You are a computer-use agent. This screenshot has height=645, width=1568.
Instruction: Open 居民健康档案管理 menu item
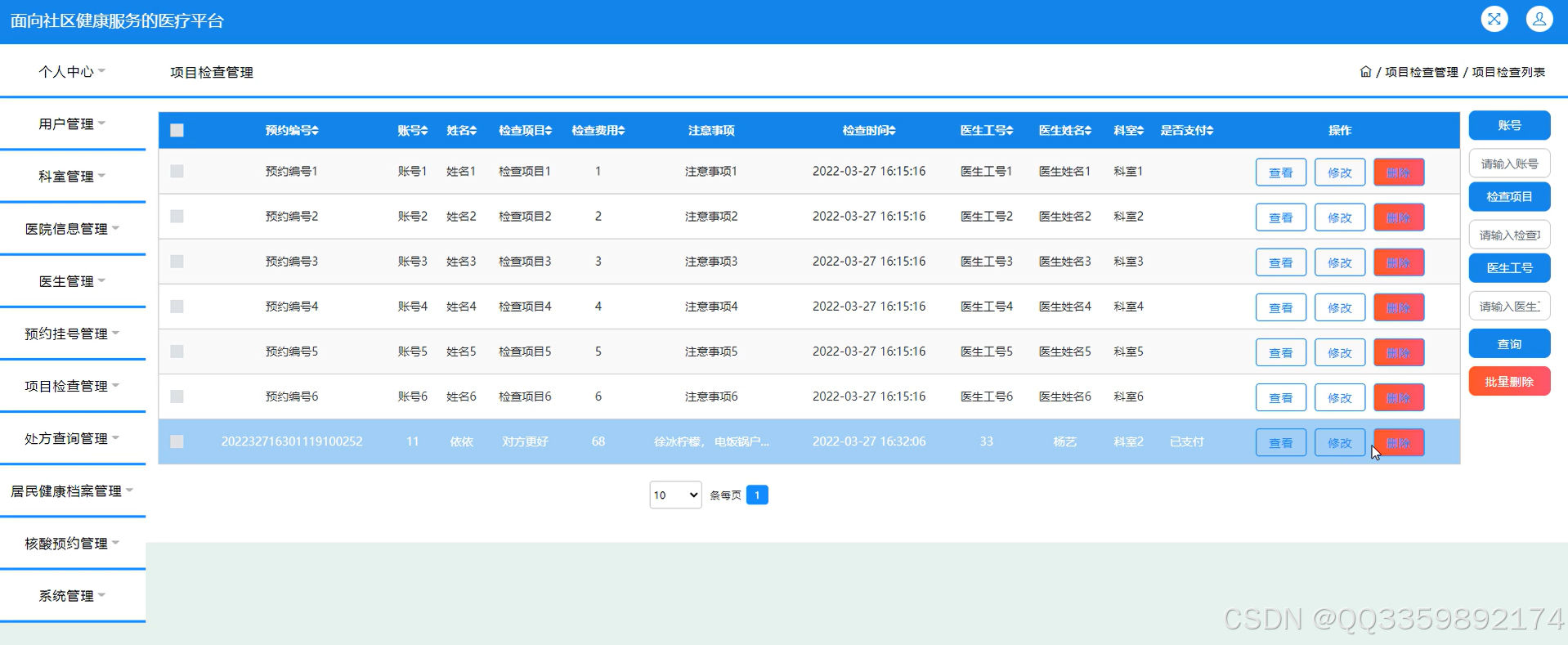[x=72, y=490]
